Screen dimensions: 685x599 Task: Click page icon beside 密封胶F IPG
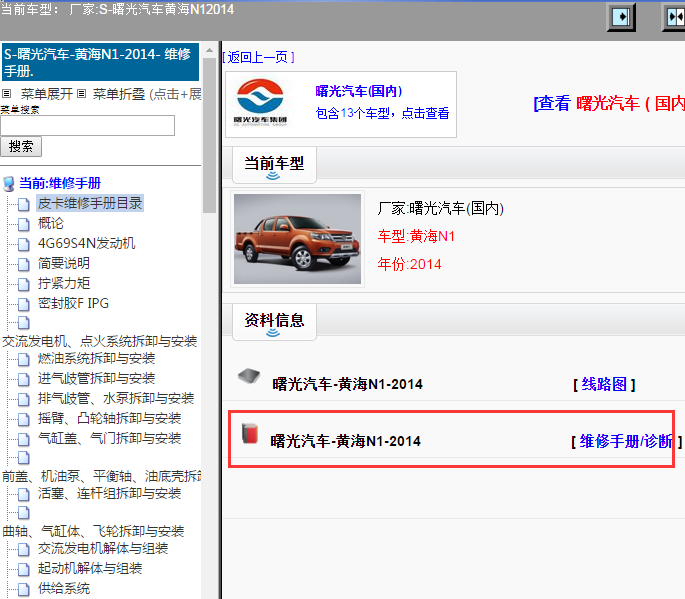pyautogui.click(x=23, y=304)
